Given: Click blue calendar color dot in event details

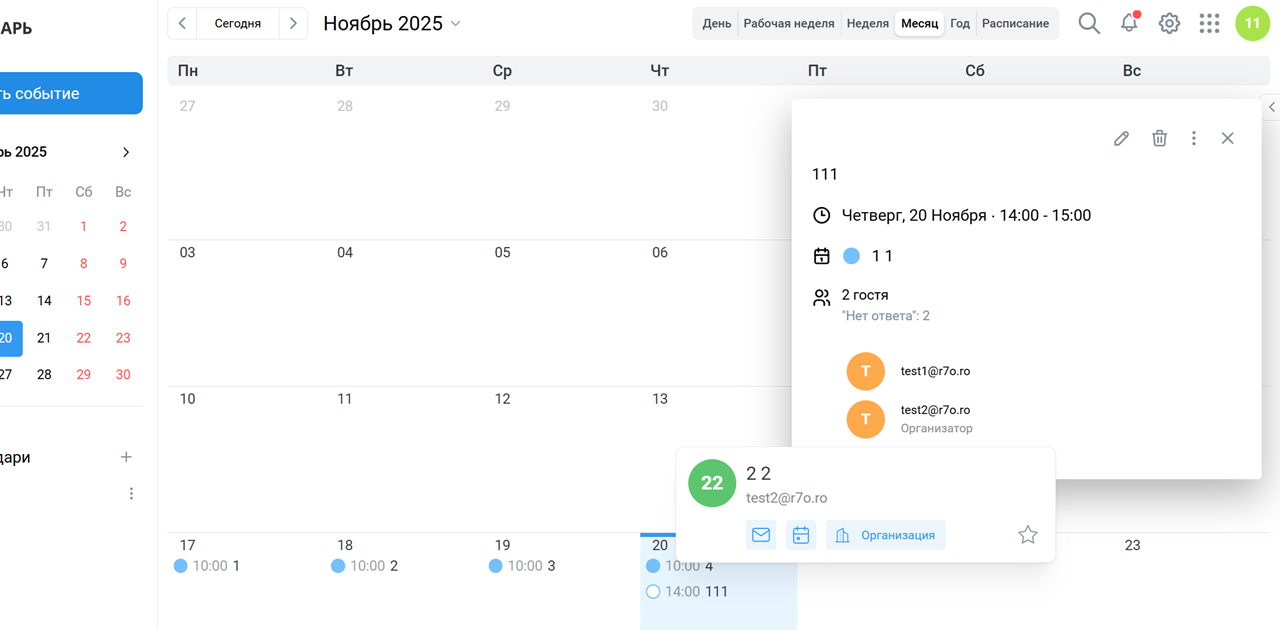Looking at the screenshot, I should click(x=851, y=256).
